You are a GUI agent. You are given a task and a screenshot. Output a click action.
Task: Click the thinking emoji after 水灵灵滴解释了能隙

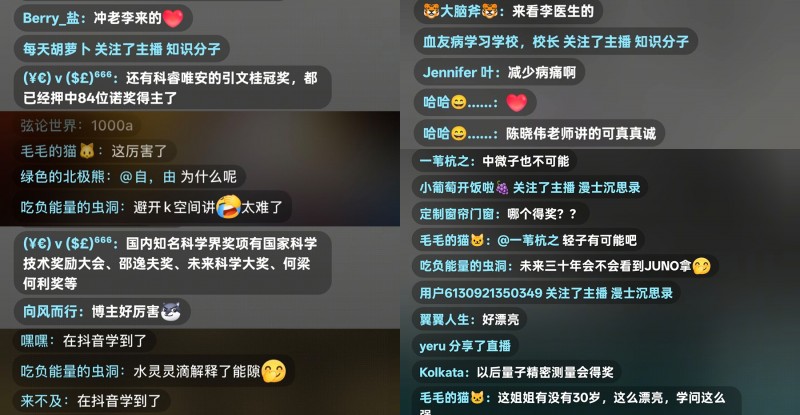pos(273,371)
